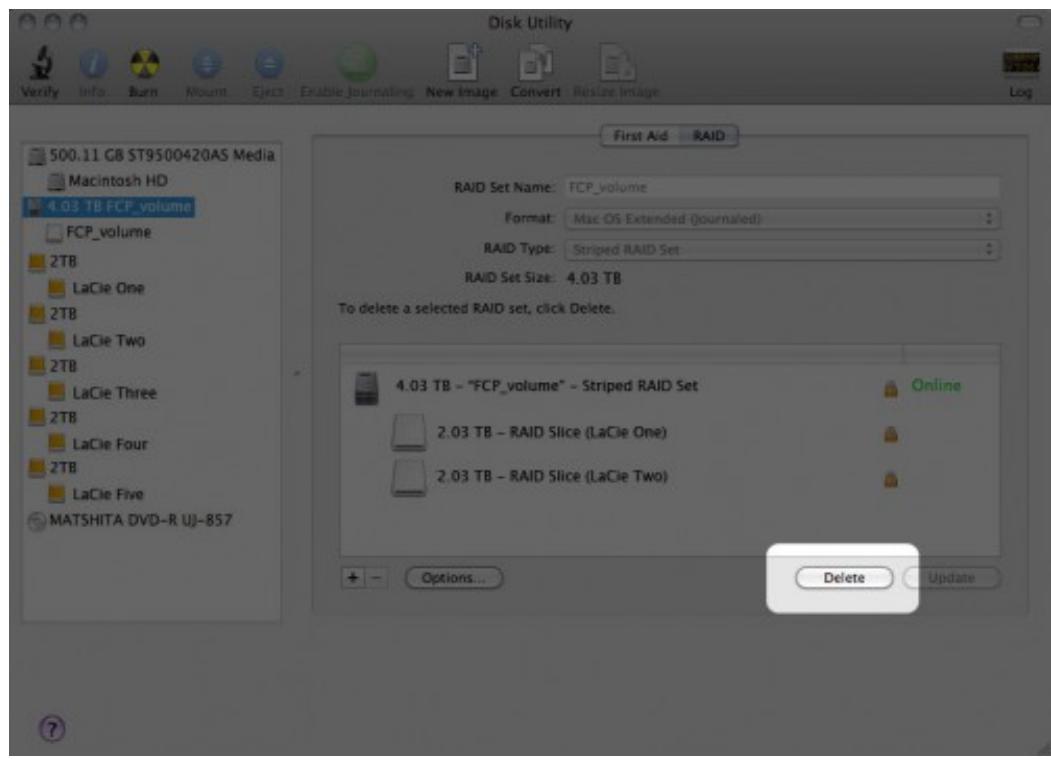This screenshot has width=1051, height=759.
Task: Open the Info toolbar icon
Action: pos(92,64)
